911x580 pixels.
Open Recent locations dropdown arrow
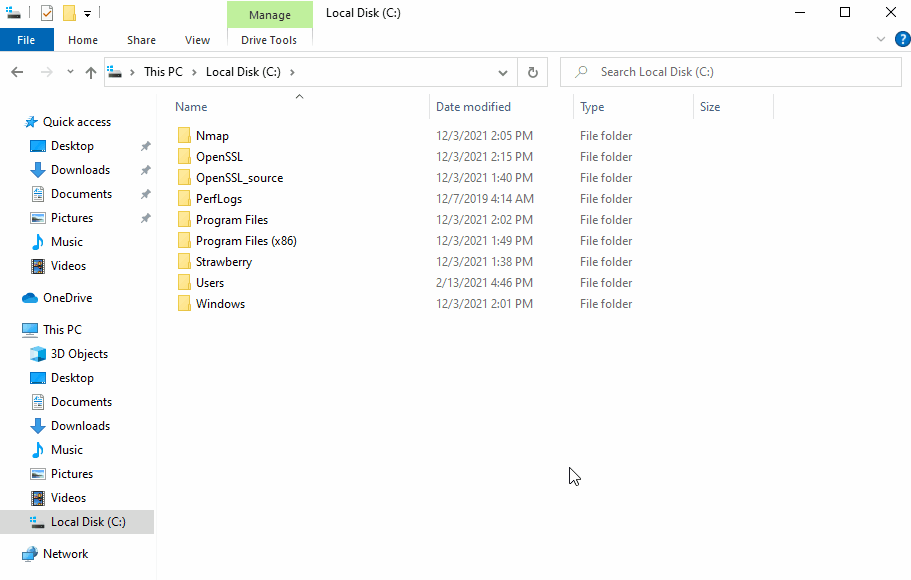click(70, 72)
